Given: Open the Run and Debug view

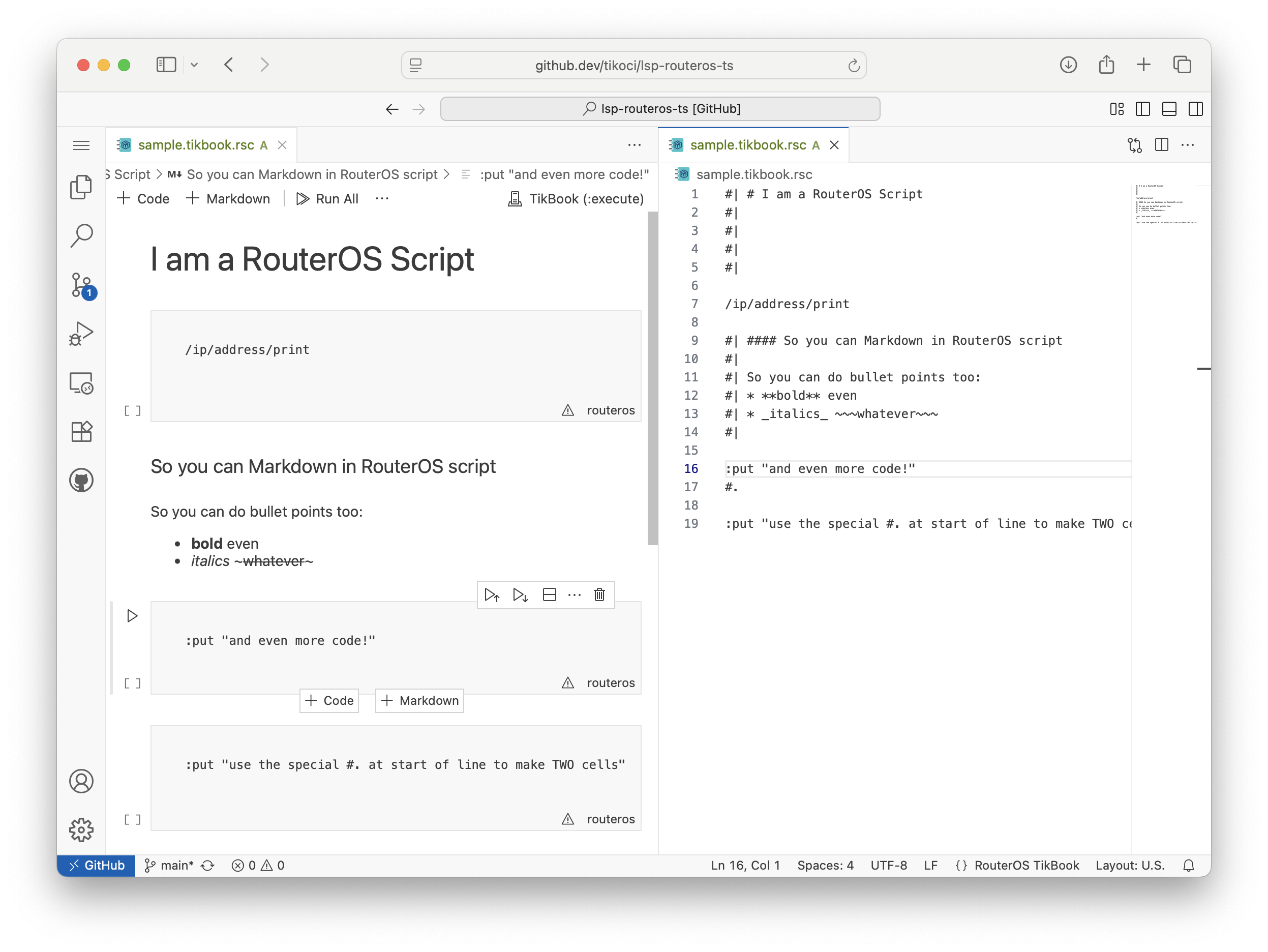Looking at the screenshot, I should (x=81, y=333).
